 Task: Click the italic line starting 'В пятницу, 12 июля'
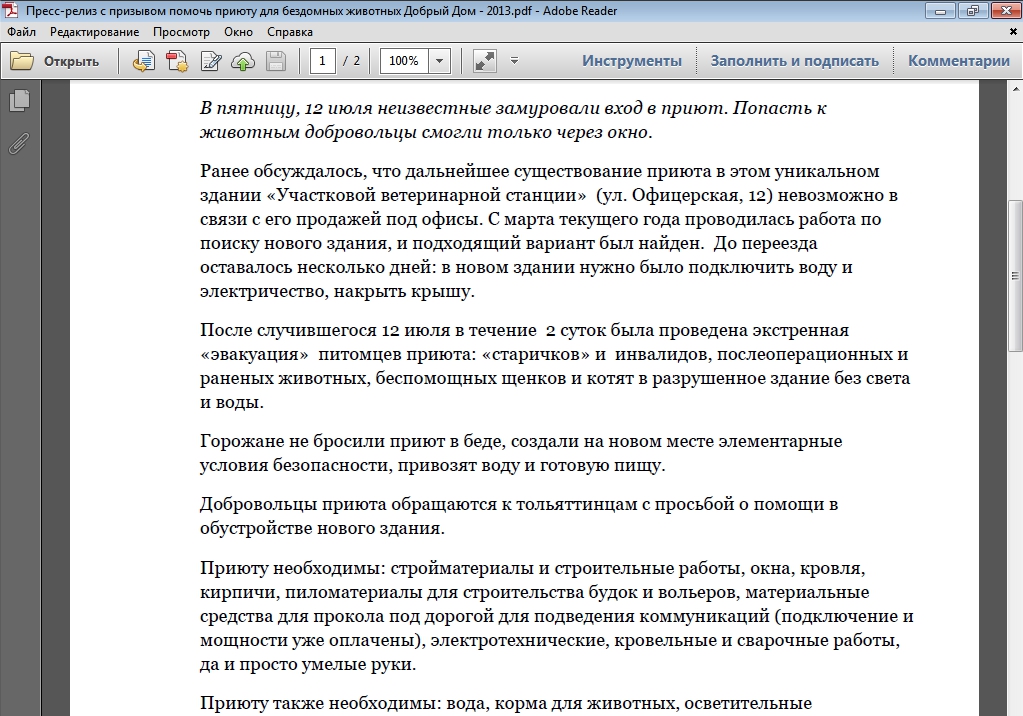coord(513,108)
